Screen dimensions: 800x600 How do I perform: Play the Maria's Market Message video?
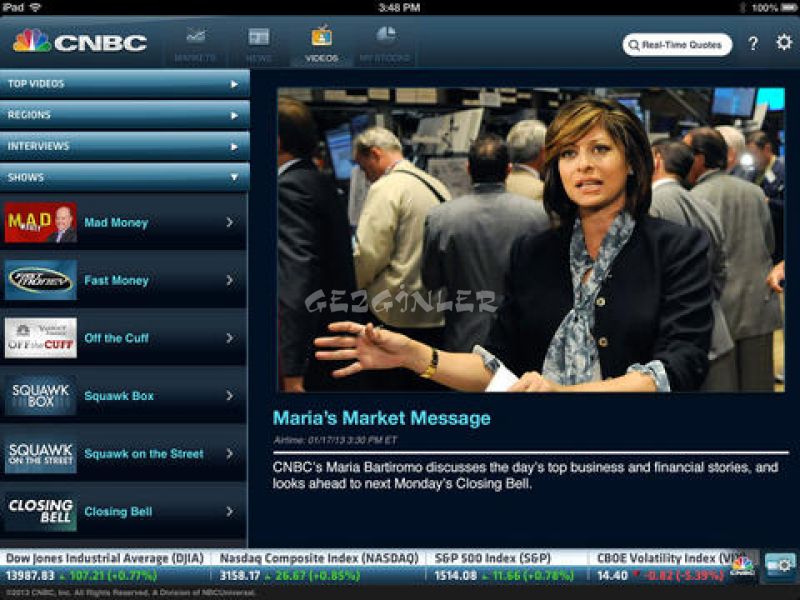click(531, 240)
